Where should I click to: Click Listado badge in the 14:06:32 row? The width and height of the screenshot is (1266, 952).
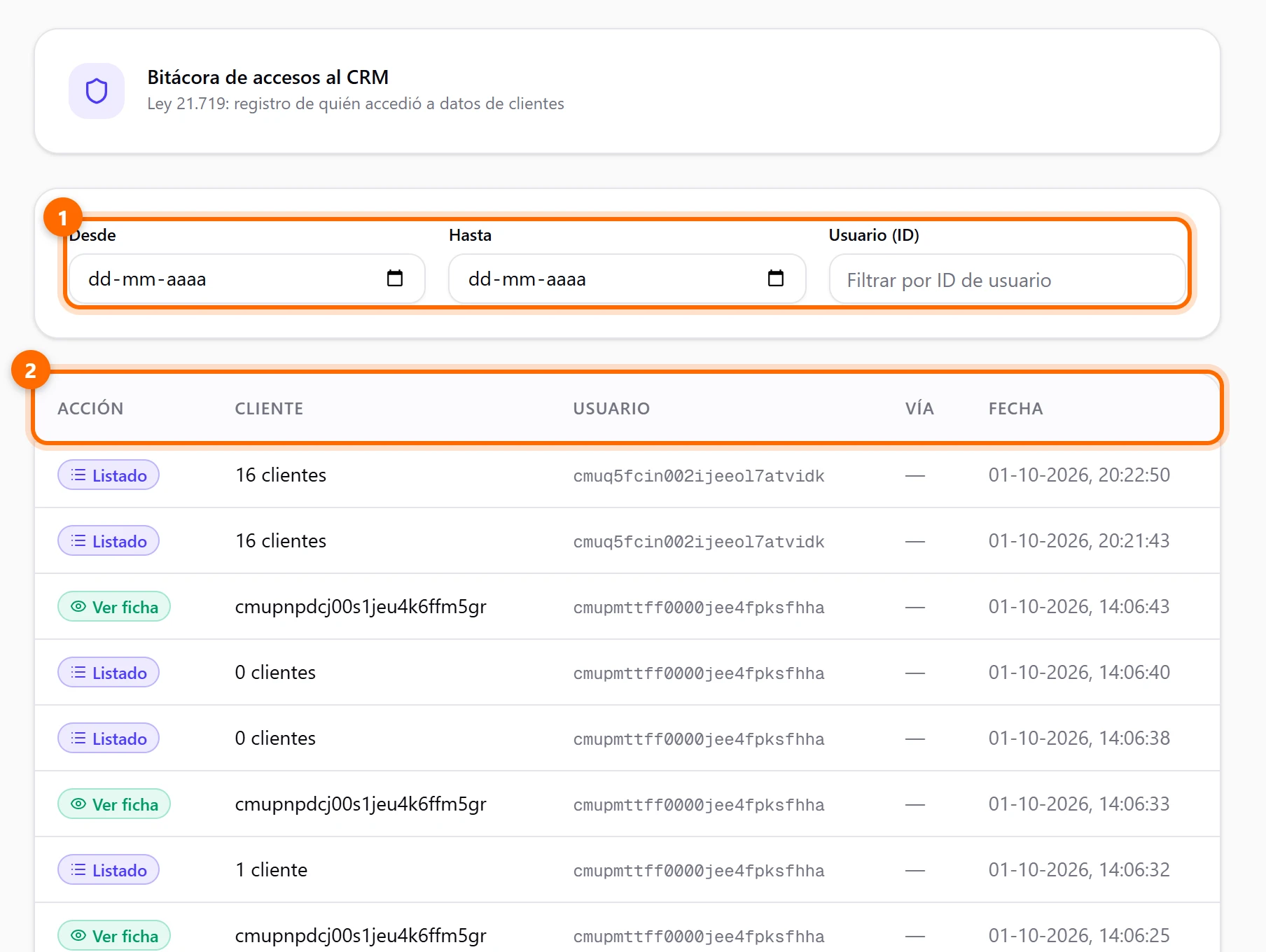tap(109, 870)
